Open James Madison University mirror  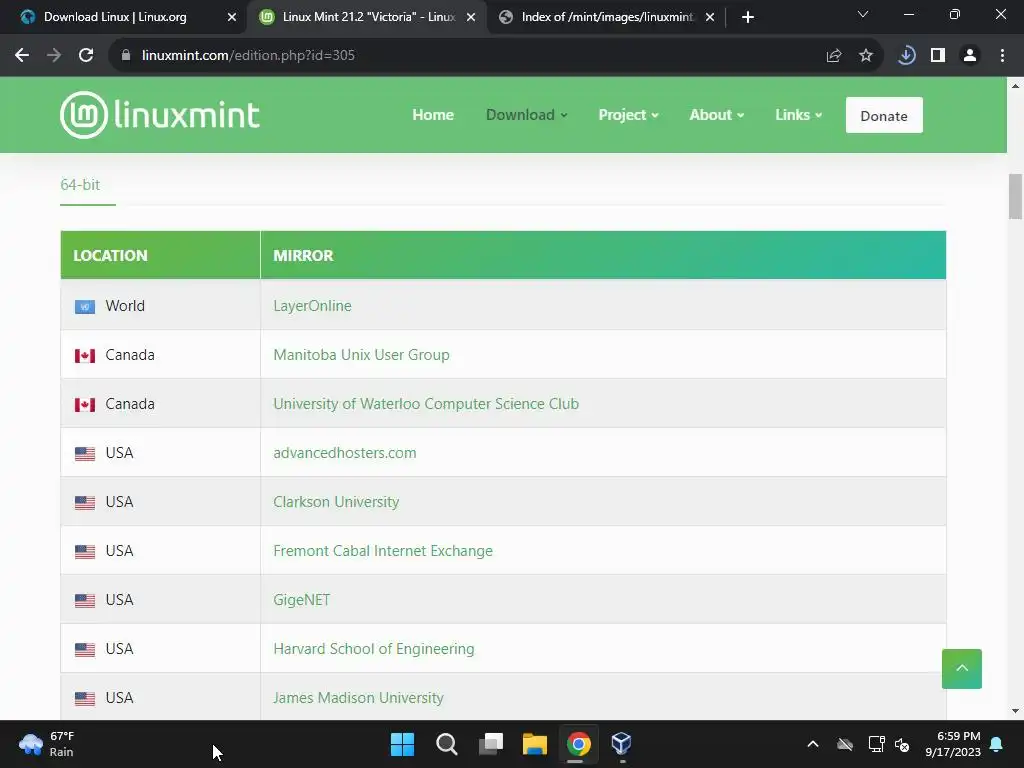(x=359, y=697)
